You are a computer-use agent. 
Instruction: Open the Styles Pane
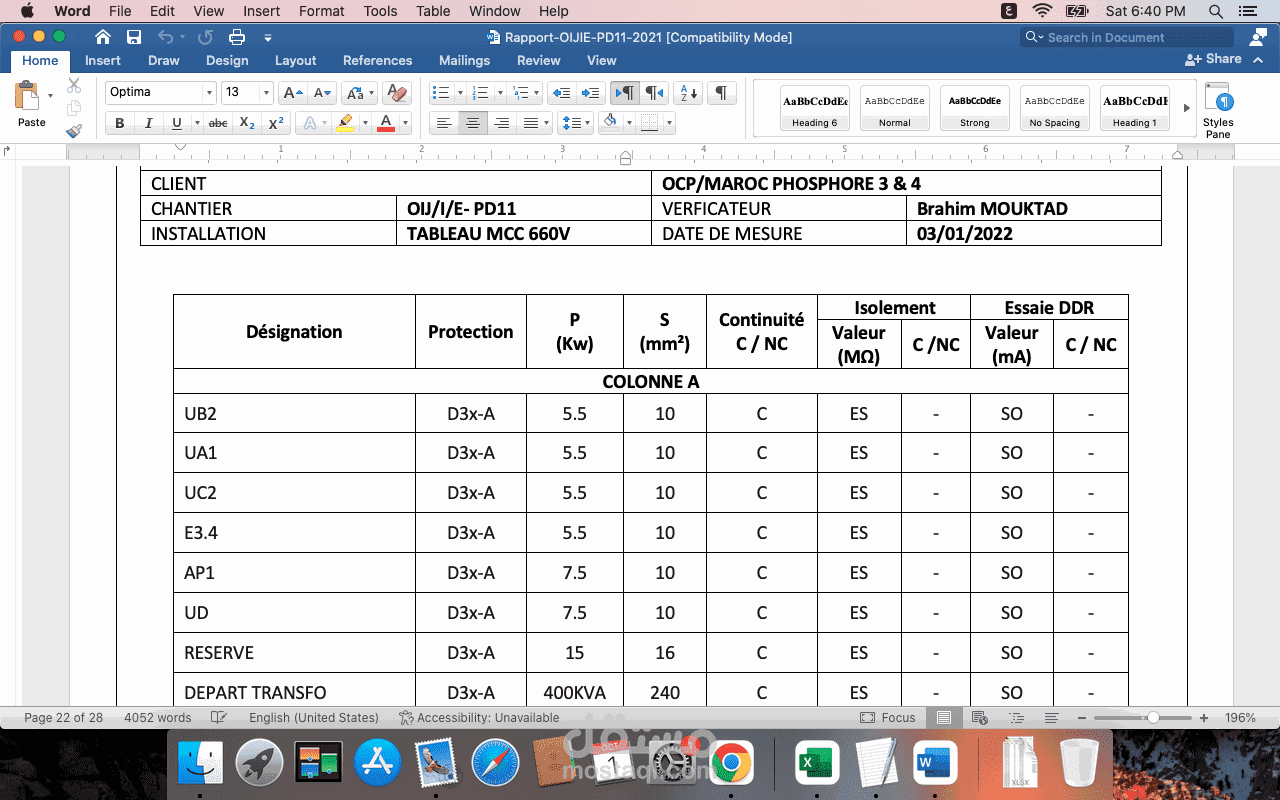1218,110
